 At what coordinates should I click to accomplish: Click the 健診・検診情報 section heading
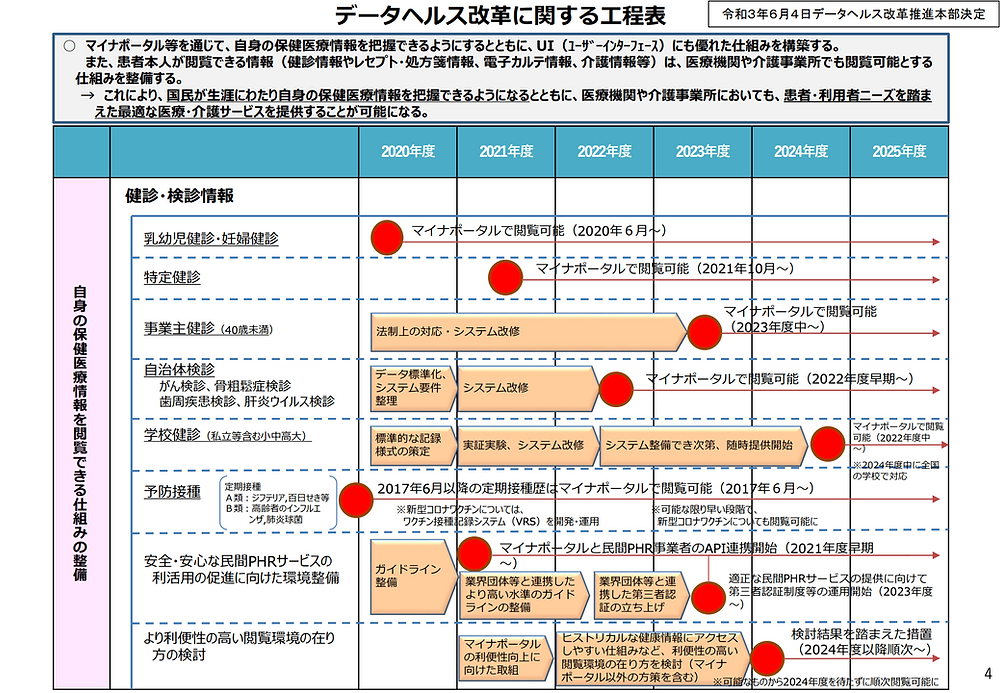(x=179, y=196)
